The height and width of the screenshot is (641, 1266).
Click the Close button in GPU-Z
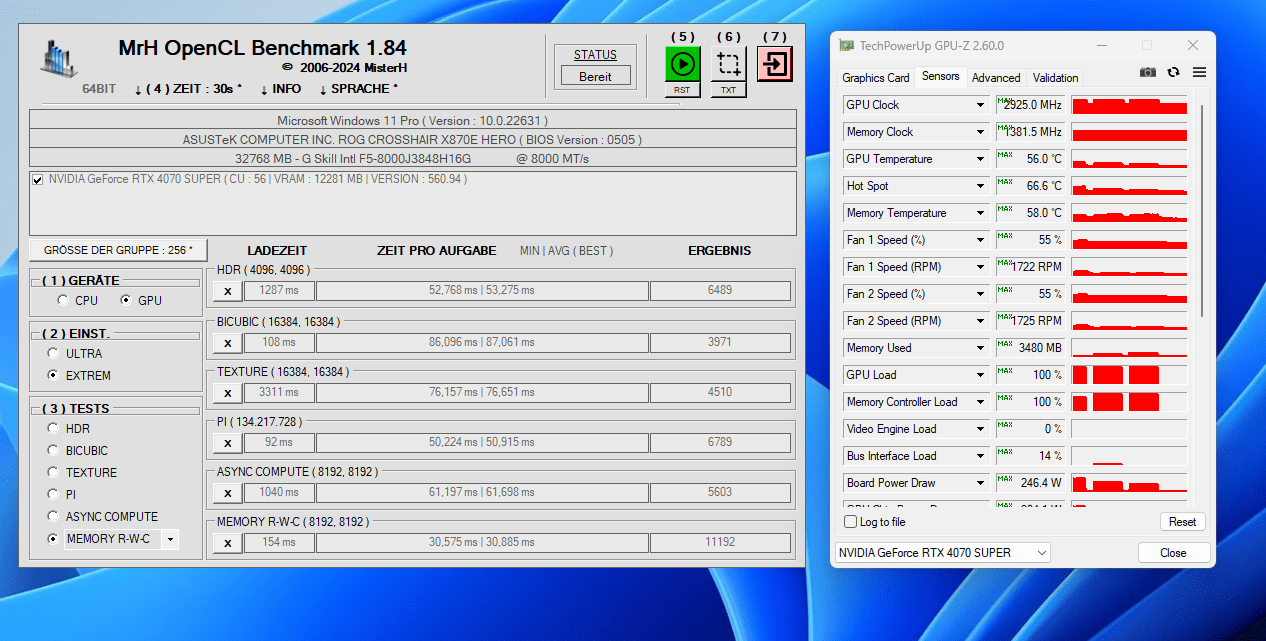coord(1173,553)
